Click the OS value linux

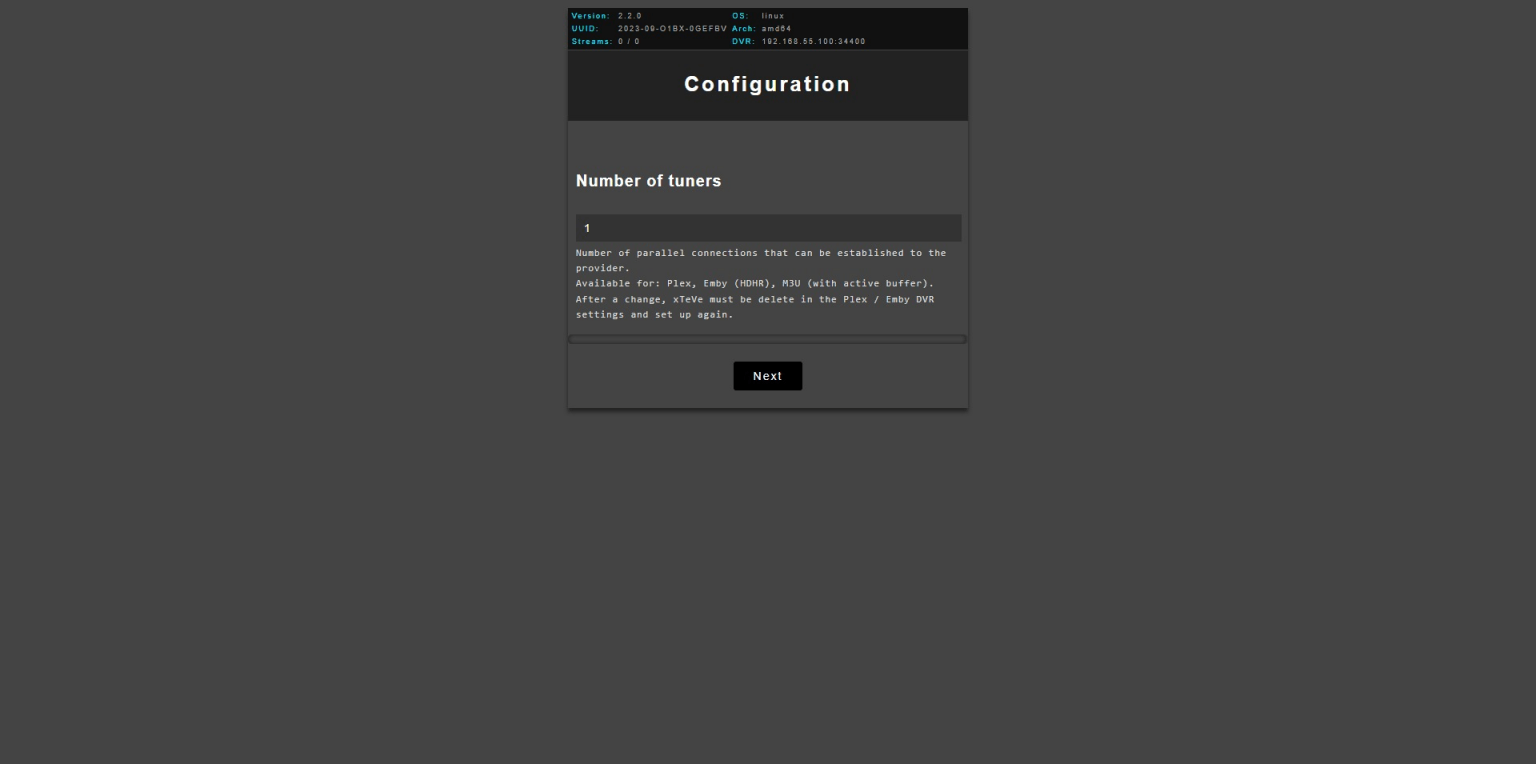point(773,16)
